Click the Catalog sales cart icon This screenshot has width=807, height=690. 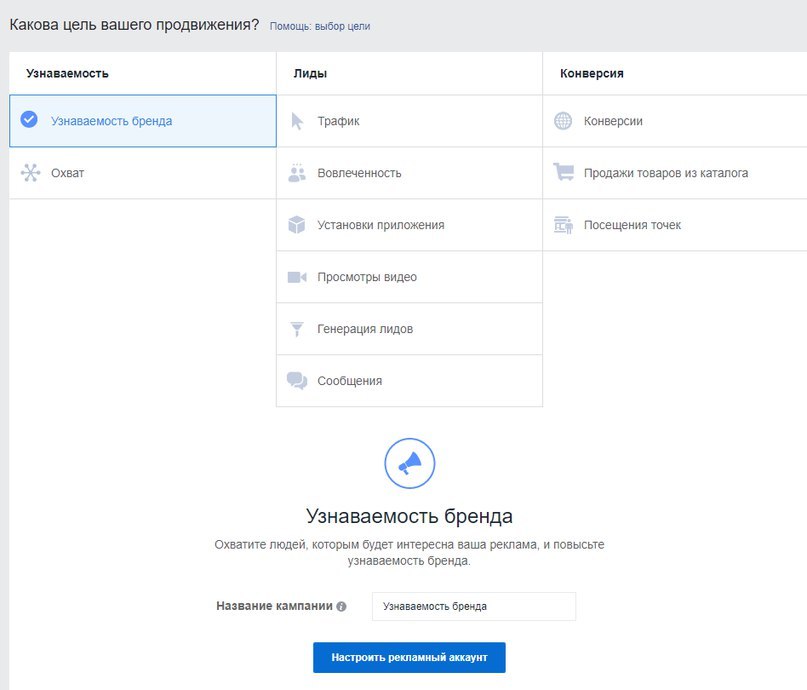pos(563,173)
